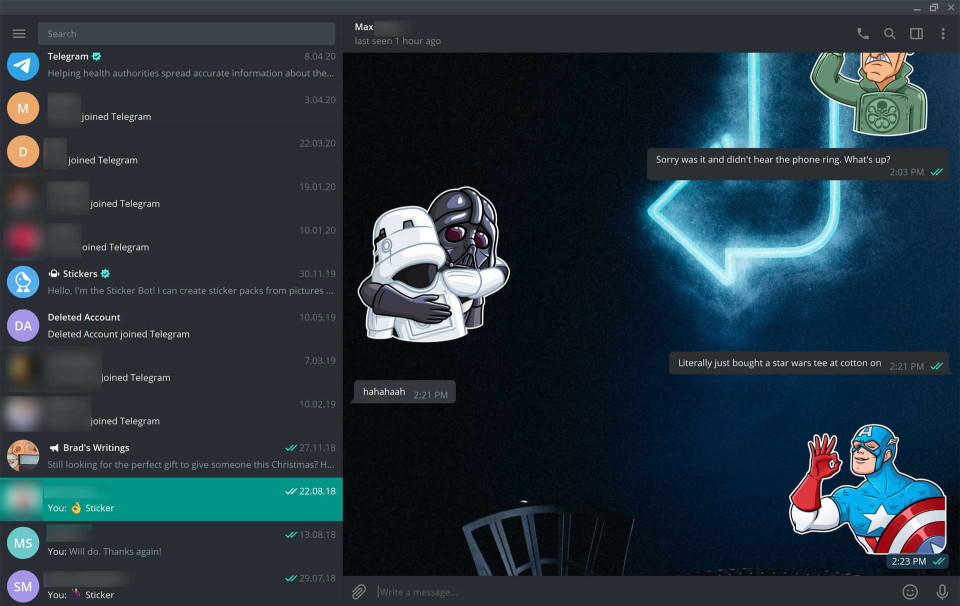960x606 pixels.
Task: Open the hamburger main menu
Action: pos(19,34)
